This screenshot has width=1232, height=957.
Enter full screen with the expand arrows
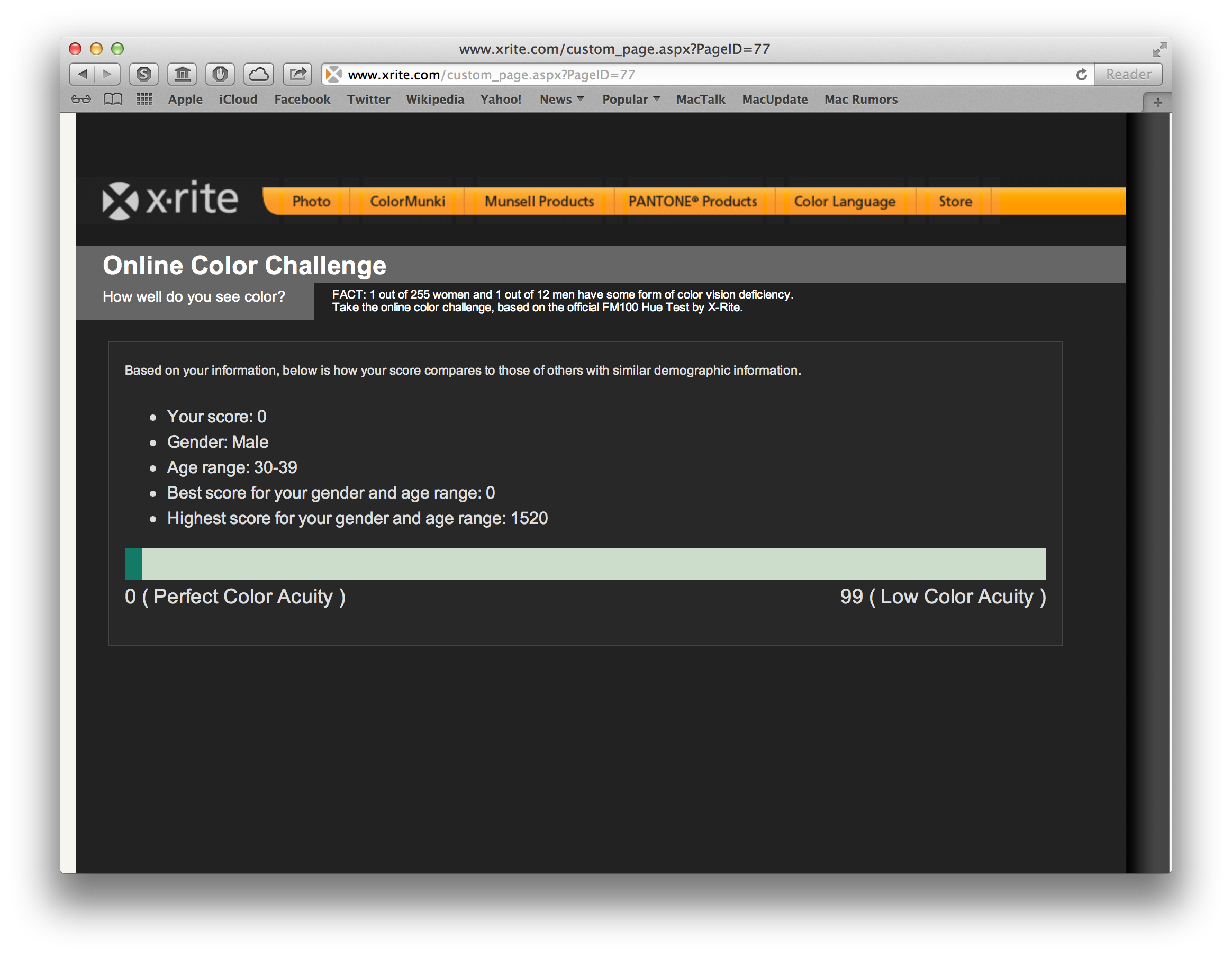click(1158, 49)
